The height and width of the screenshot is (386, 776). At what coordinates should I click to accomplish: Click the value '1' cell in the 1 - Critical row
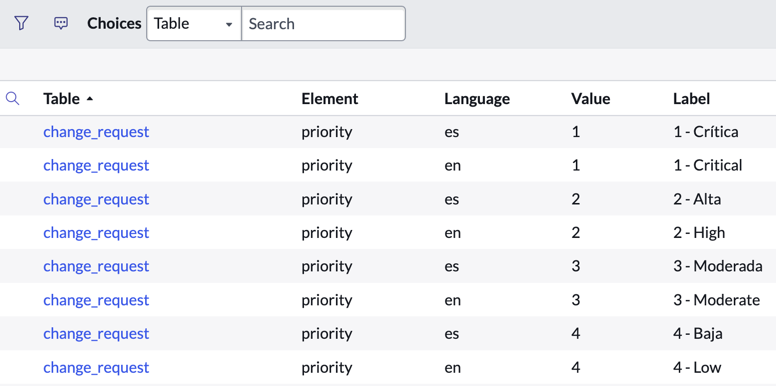[575, 165]
